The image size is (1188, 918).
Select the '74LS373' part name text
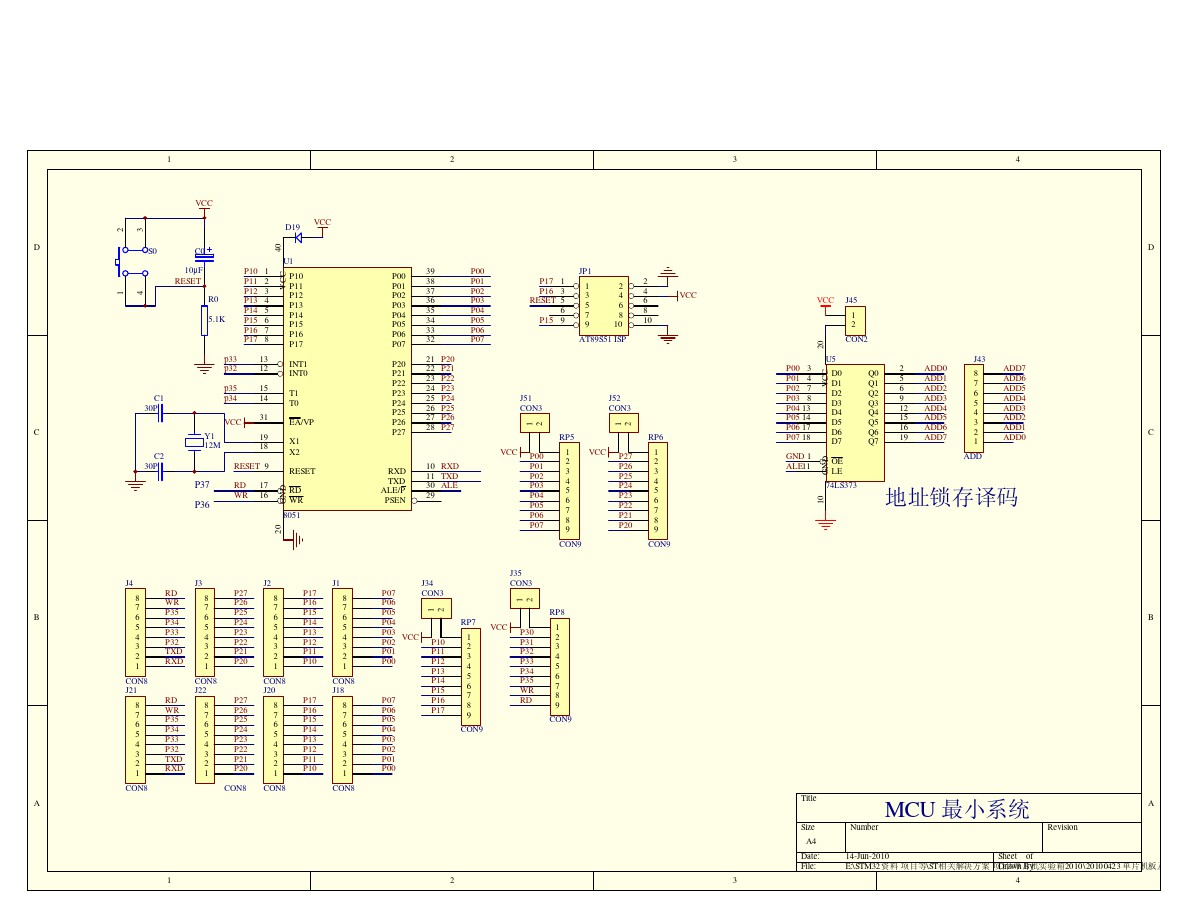(x=841, y=486)
